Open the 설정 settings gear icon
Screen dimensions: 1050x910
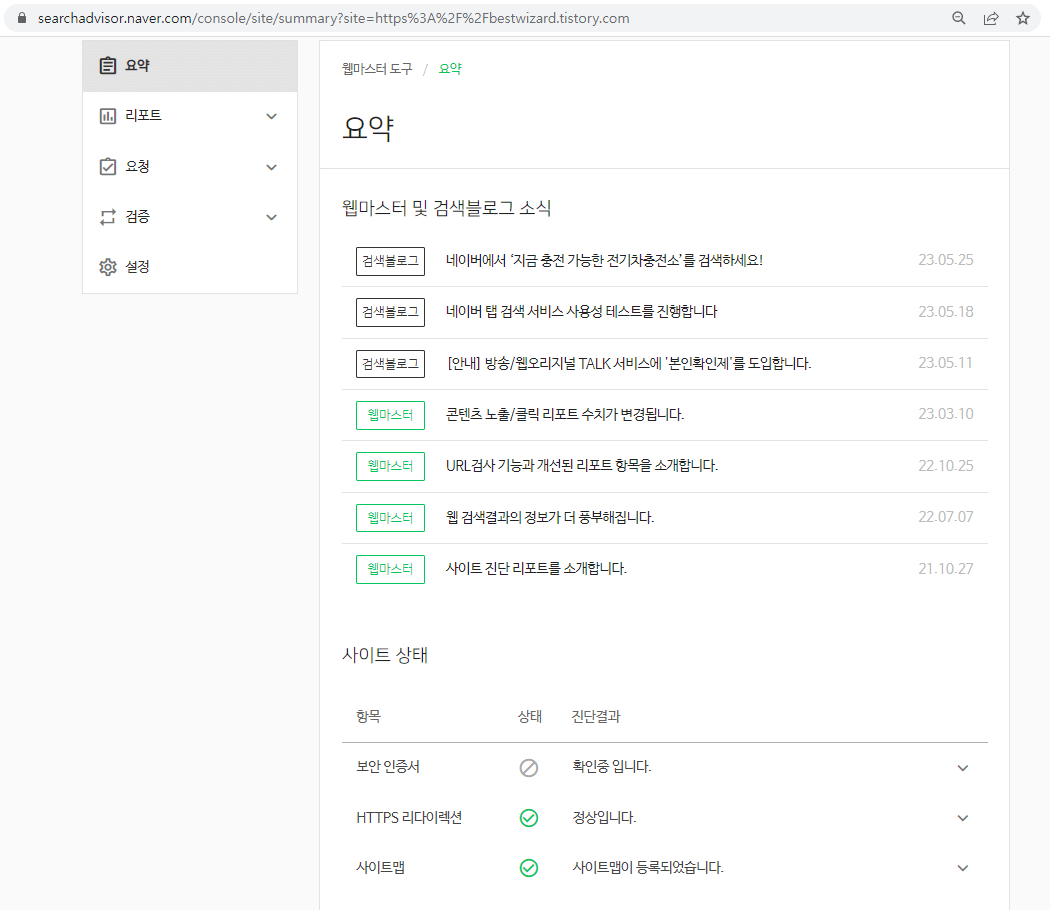tap(108, 267)
